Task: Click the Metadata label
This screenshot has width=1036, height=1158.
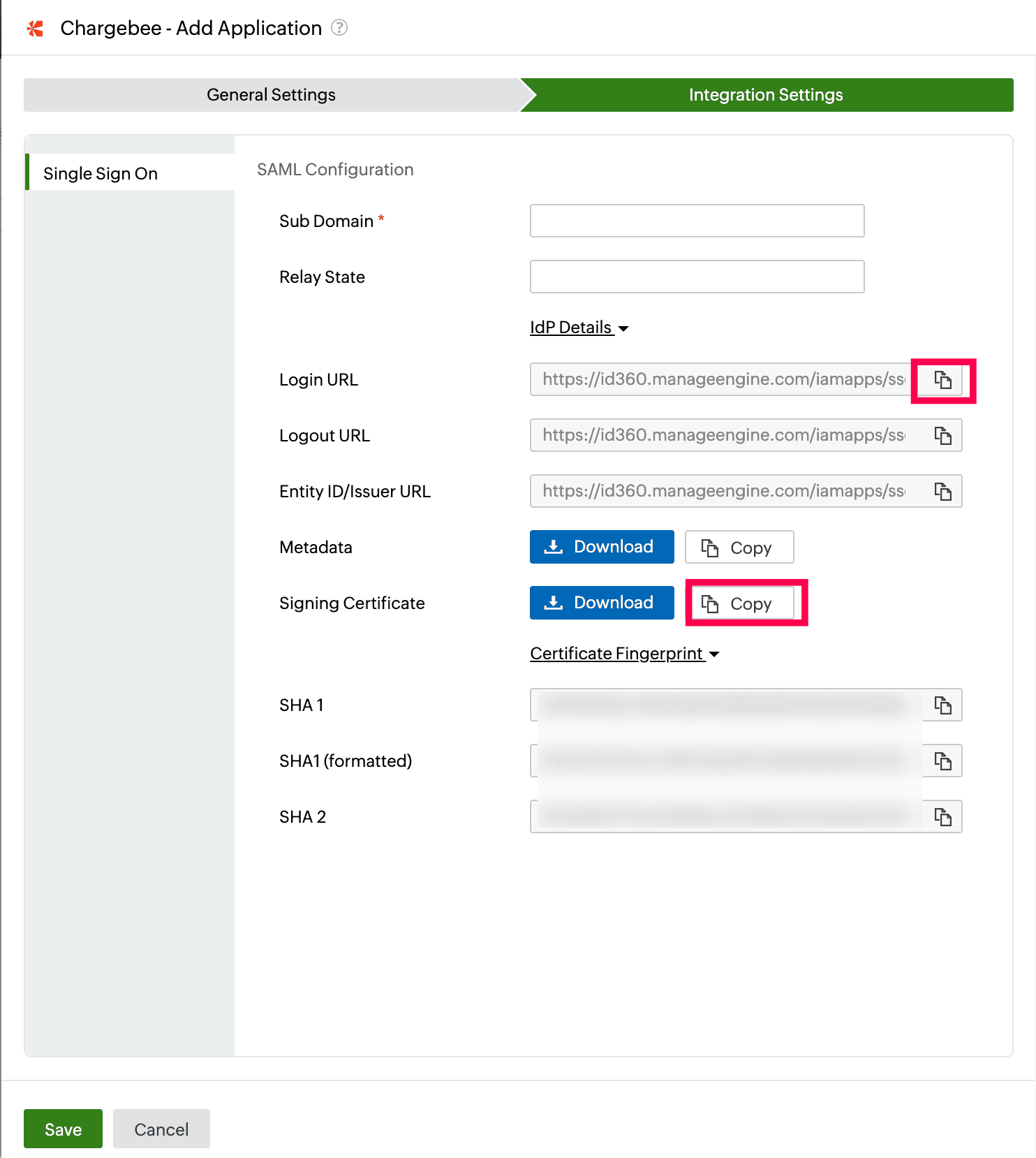Action: click(x=316, y=548)
